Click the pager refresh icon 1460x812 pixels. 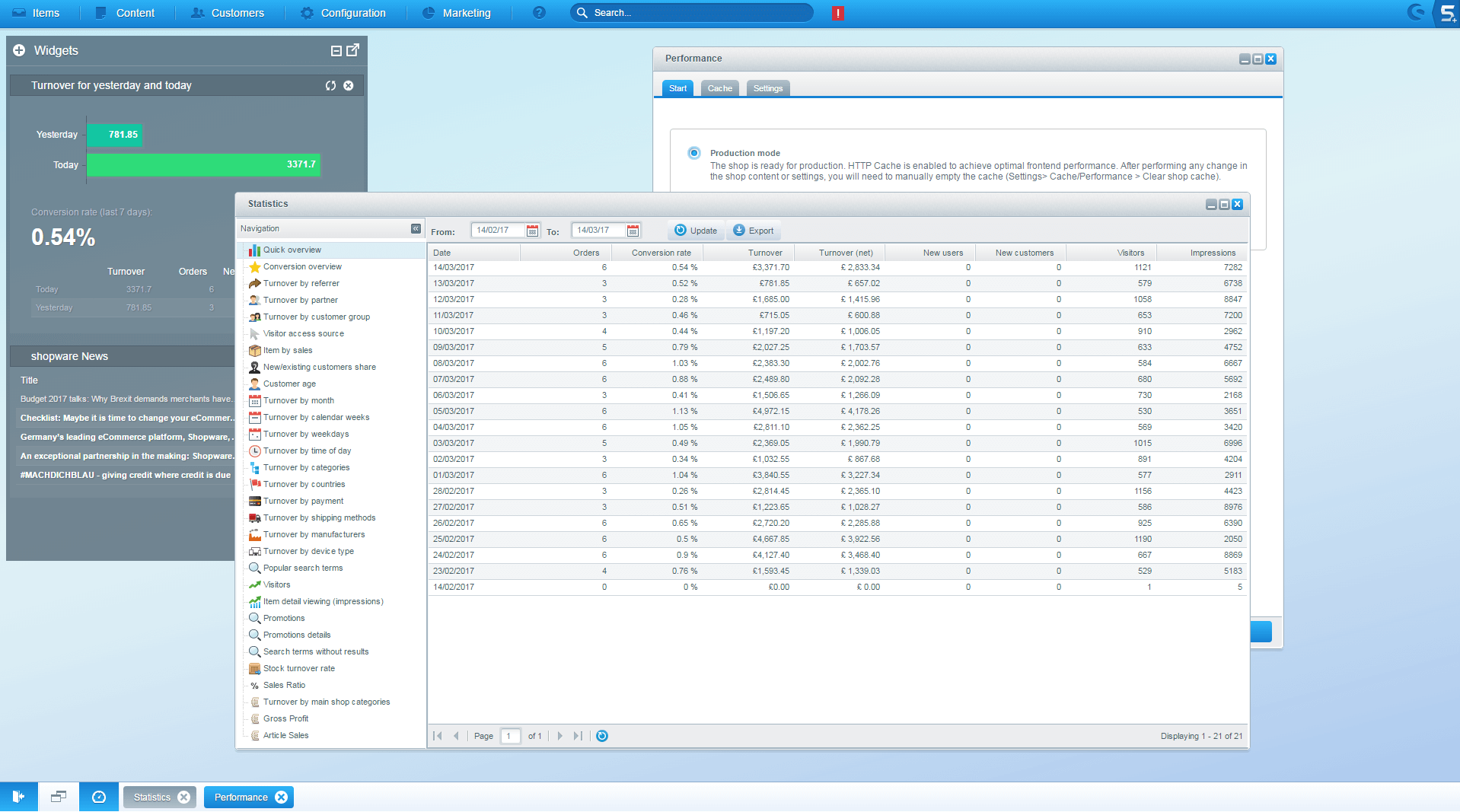[602, 736]
